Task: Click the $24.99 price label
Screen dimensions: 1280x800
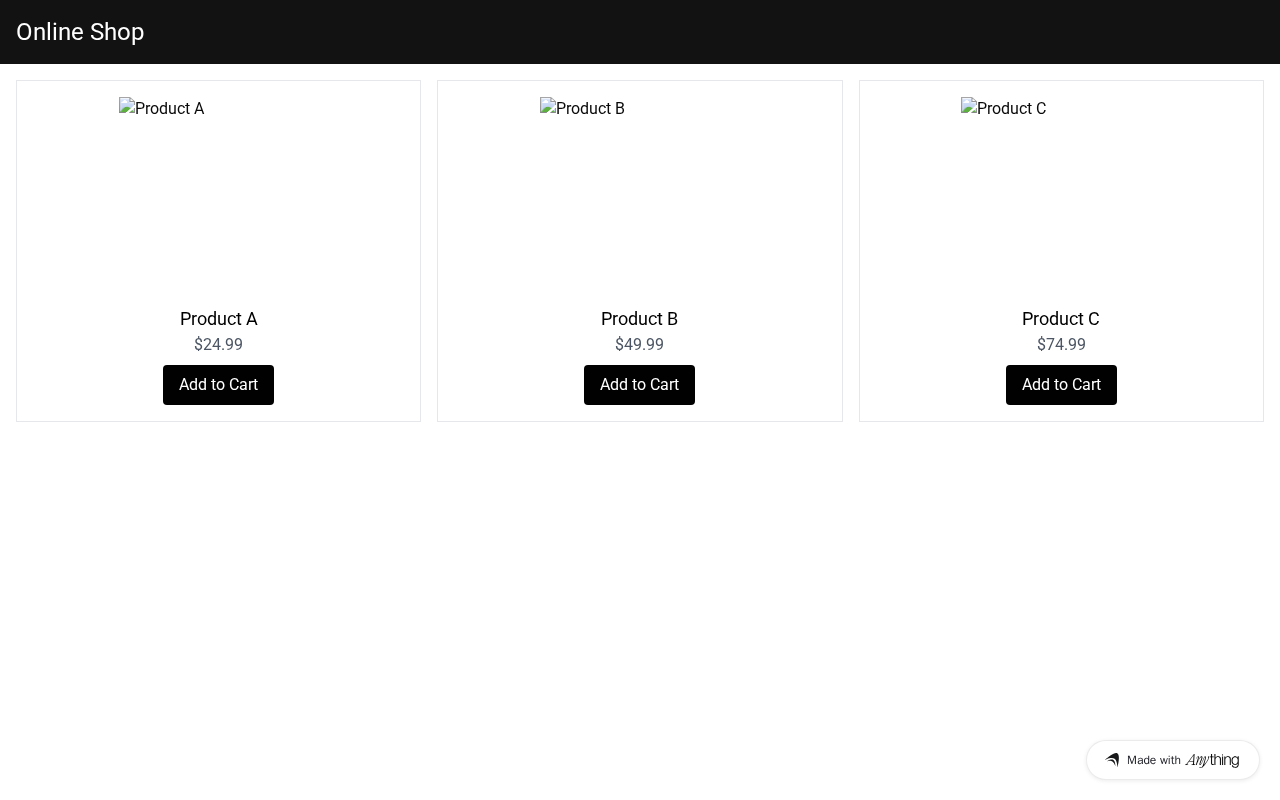Action: [x=218, y=345]
